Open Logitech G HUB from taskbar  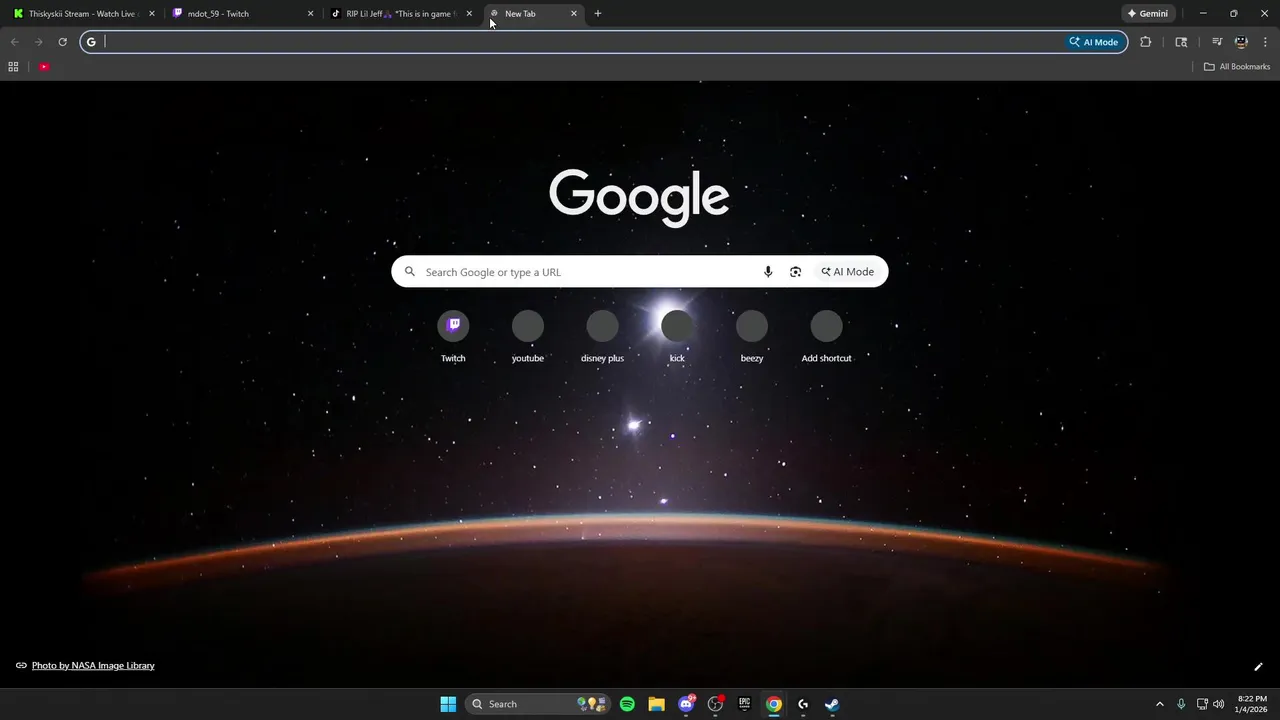[803, 704]
